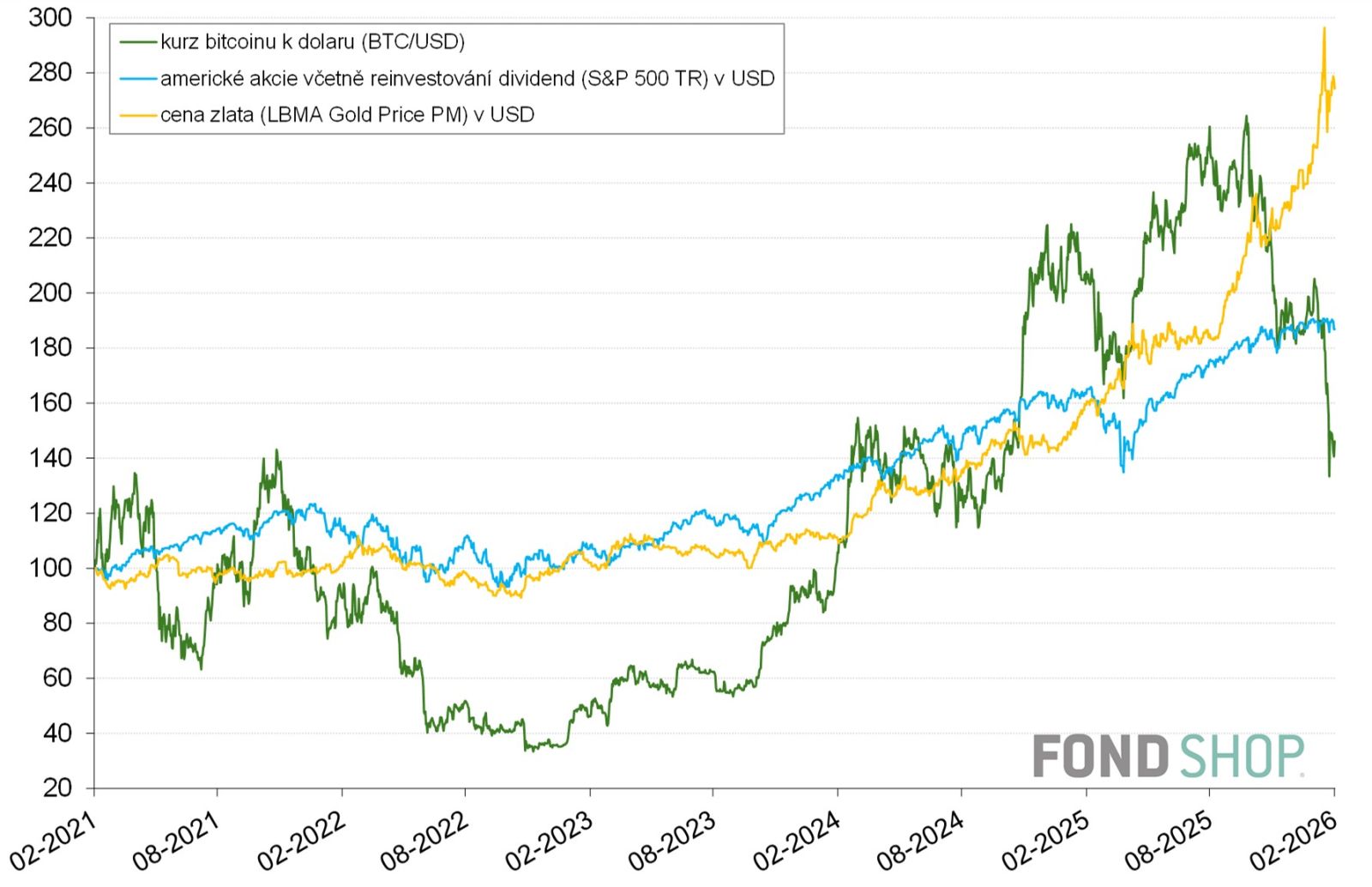Select the 'americké akcie' S&P 500 legend label
Image resolution: width=1372 pixels, height=887 pixels.
click(x=467, y=79)
